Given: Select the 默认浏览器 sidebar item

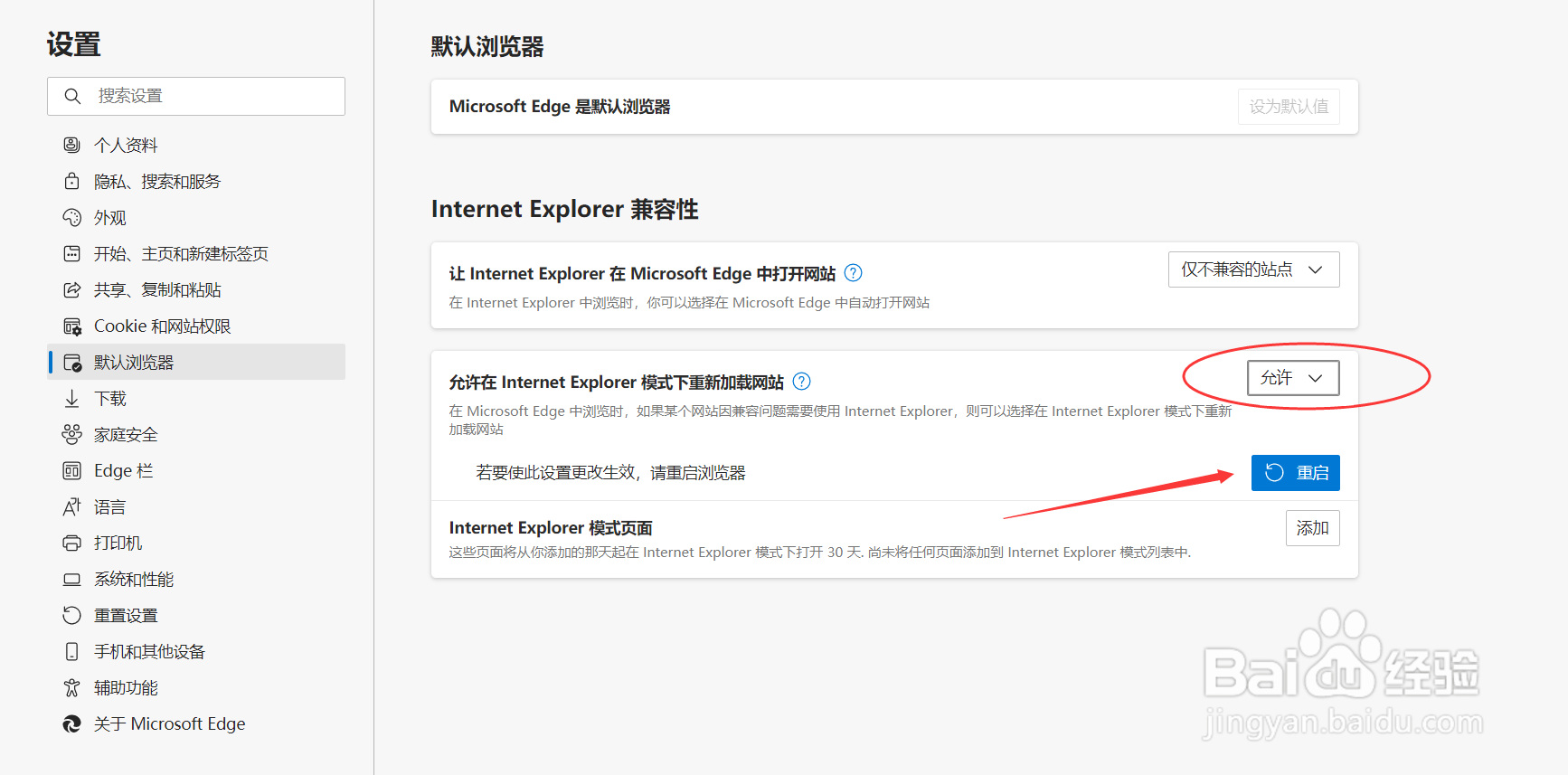Looking at the screenshot, I should tap(196, 362).
